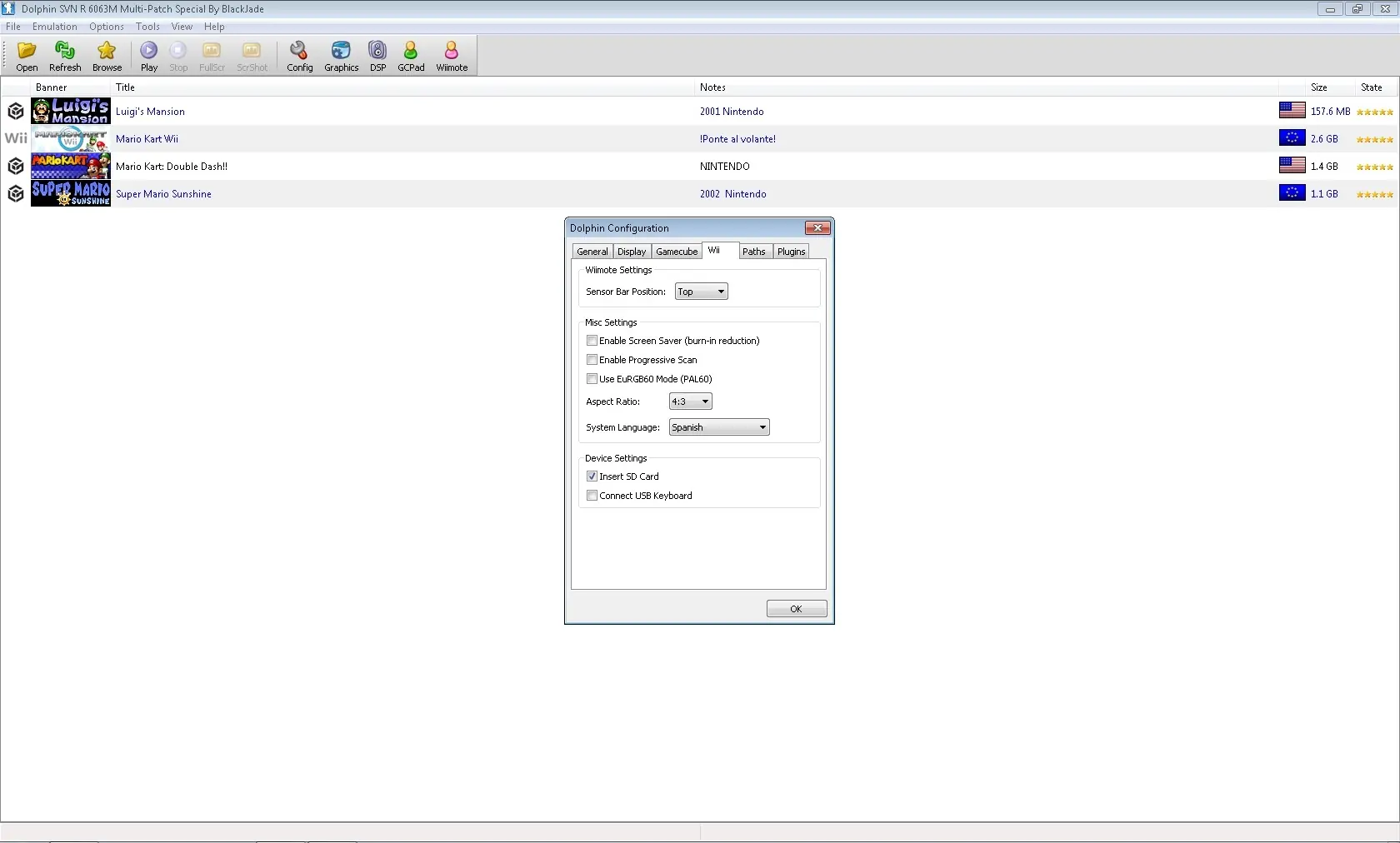Viewport: 1400px width, 843px height.
Task: Open Wiimote settings from toolbar
Action: point(452,57)
